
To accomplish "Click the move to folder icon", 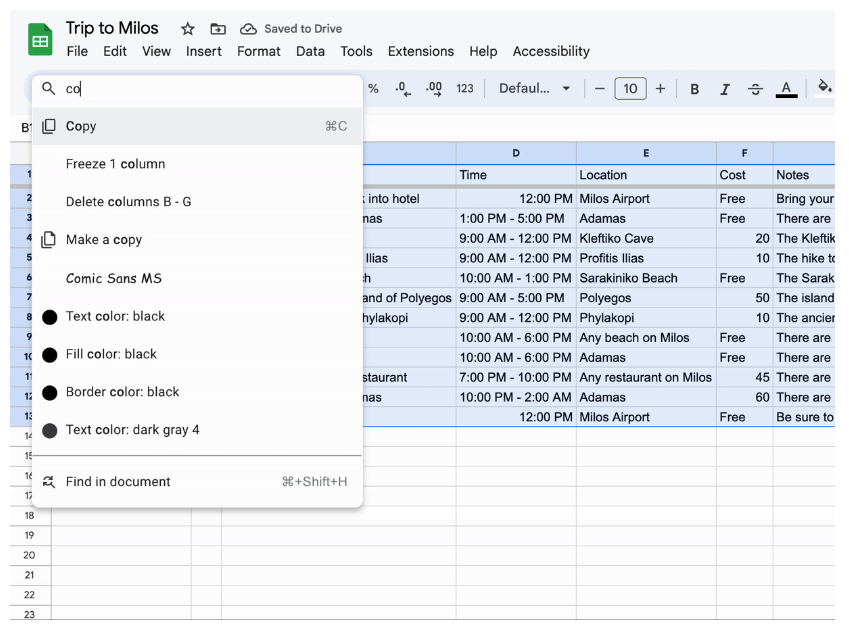I will (x=218, y=29).
